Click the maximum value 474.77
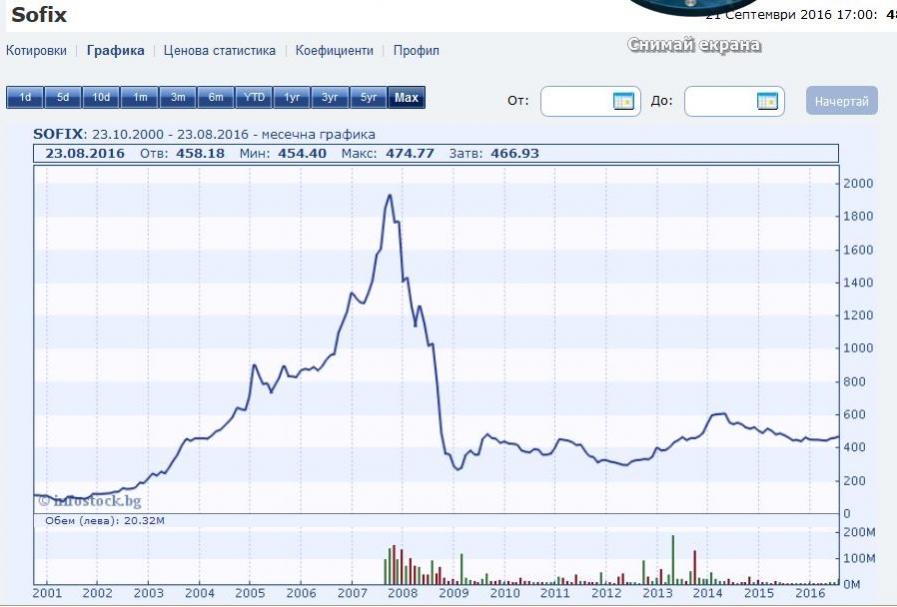 coord(410,153)
